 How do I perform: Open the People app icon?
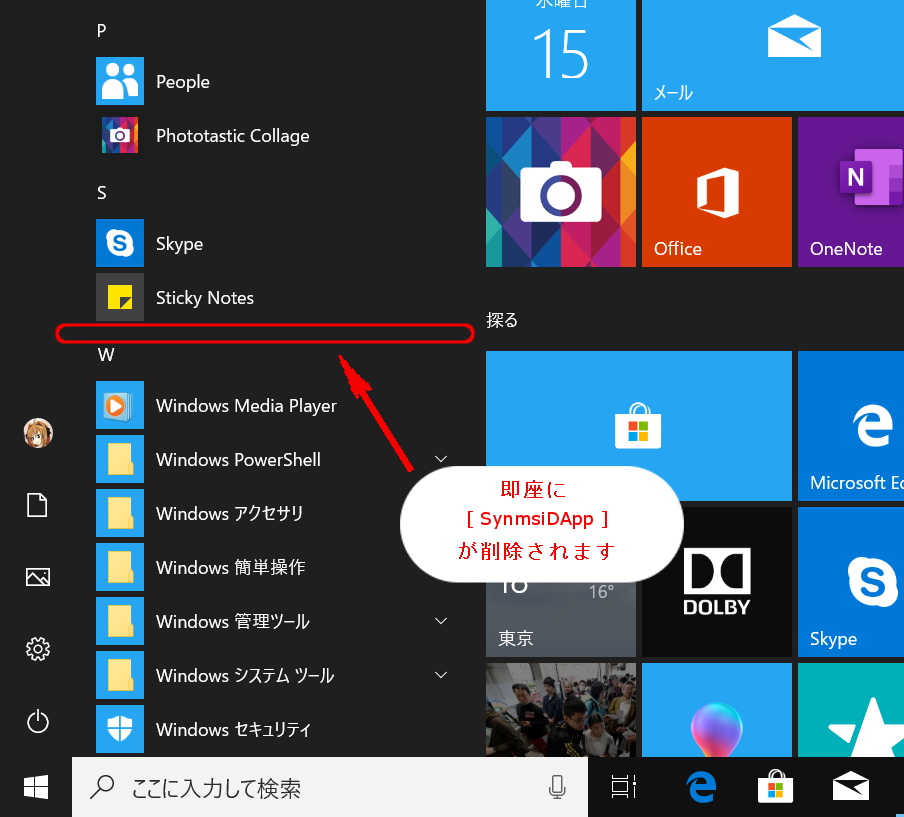120,81
